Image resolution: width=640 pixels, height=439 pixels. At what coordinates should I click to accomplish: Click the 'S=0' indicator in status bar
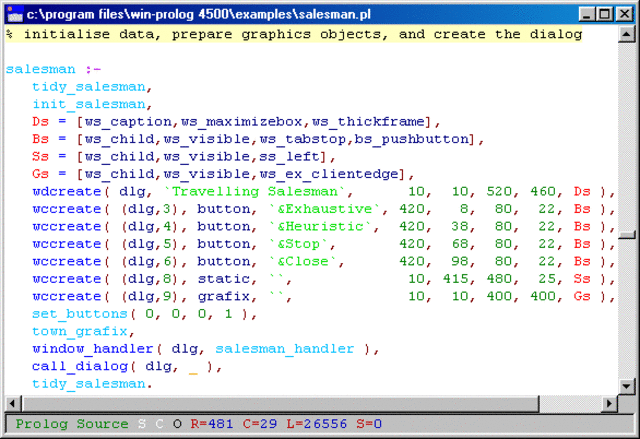coord(369,424)
